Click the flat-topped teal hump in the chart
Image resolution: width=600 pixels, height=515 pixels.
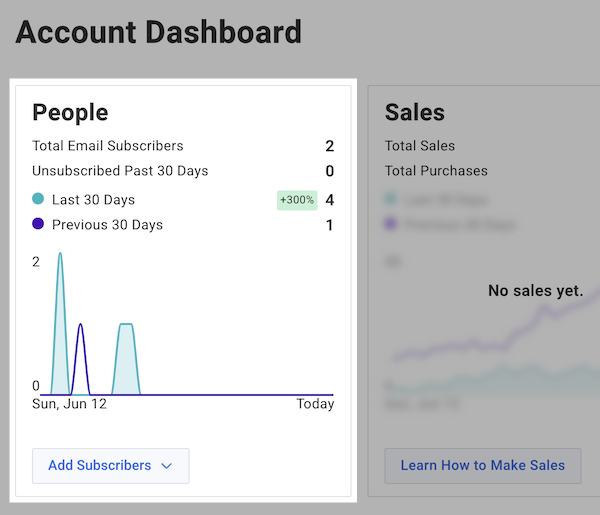pyautogui.click(x=126, y=328)
